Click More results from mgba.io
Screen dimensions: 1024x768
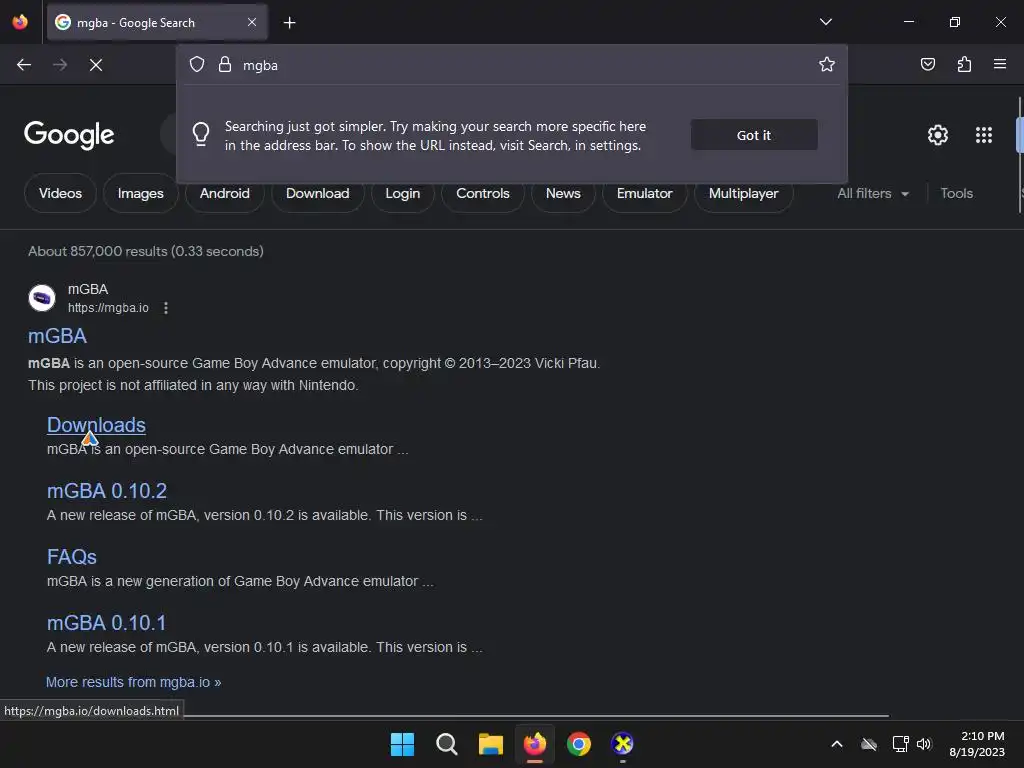pyautogui.click(x=133, y=682)
